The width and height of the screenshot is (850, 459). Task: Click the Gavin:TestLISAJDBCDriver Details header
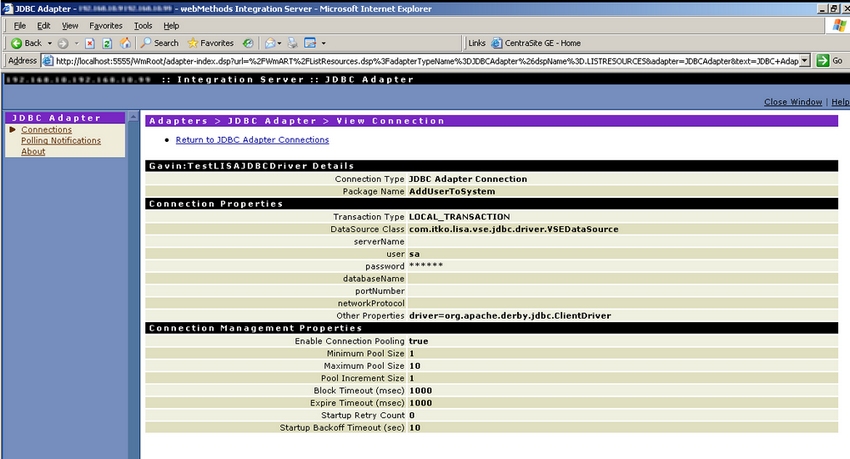click(491, 165)
